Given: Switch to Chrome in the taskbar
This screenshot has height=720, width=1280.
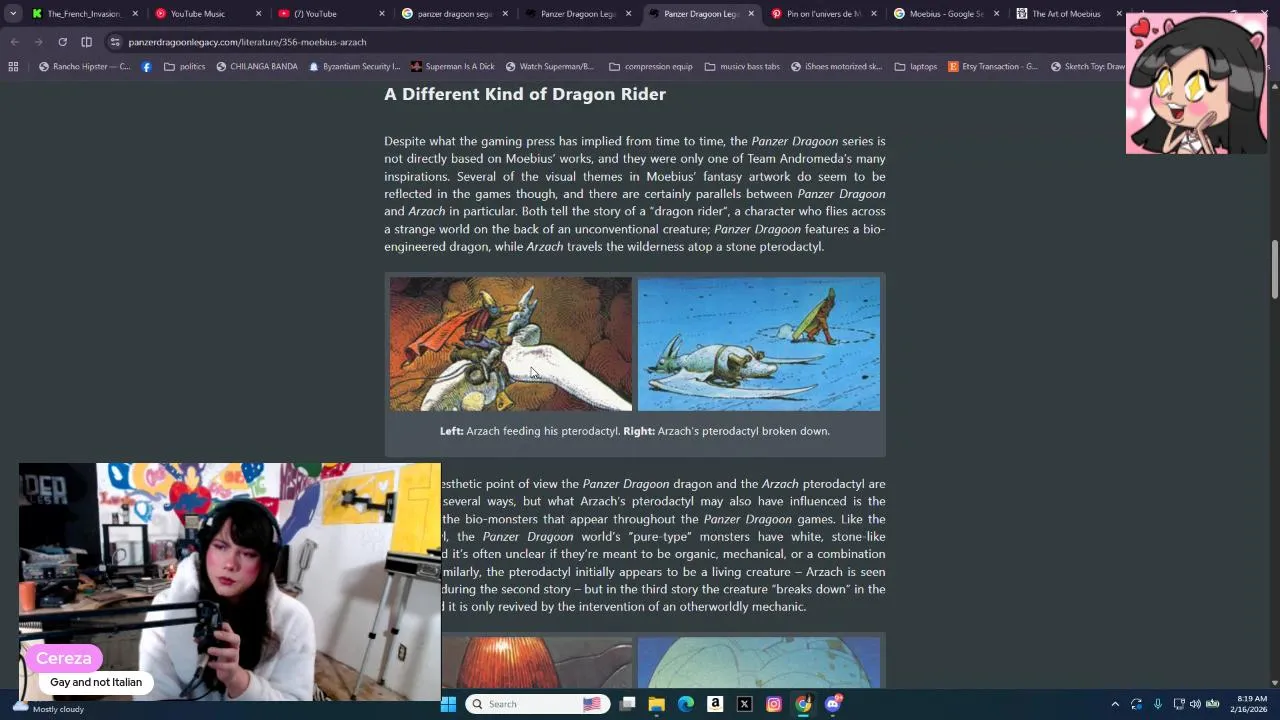Looking at the screenshot, I should tap(803, 704).
